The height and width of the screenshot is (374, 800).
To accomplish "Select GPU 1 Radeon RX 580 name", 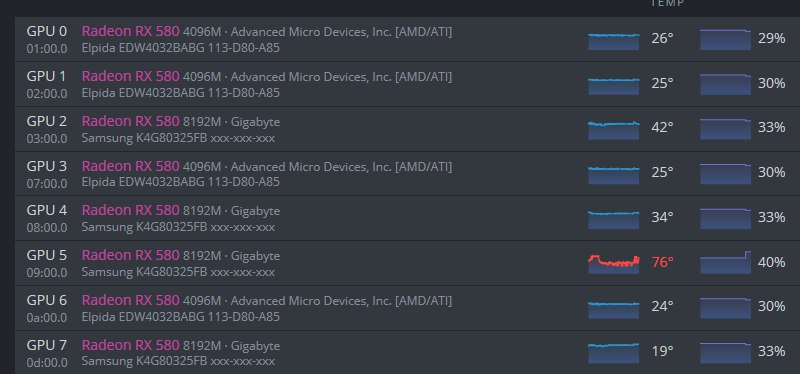I will [x=131, y=76].
